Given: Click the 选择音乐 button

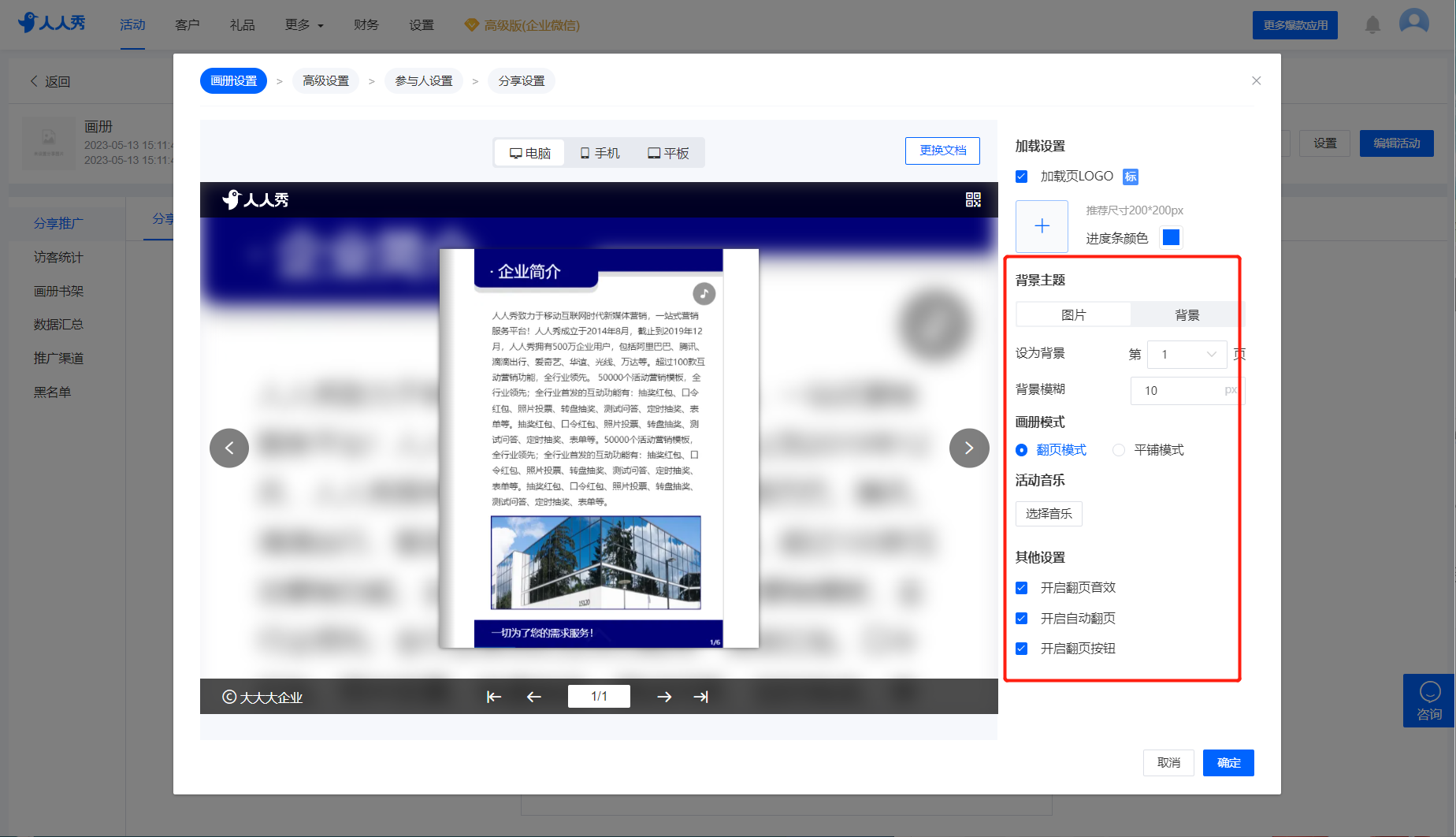Looking at the screenshot, I should (1049, 514).
